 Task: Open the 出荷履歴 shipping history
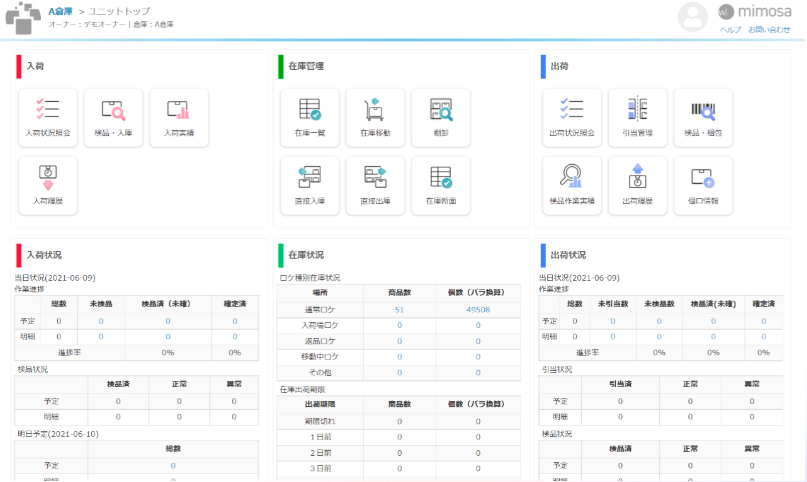[x=637, y=185]
